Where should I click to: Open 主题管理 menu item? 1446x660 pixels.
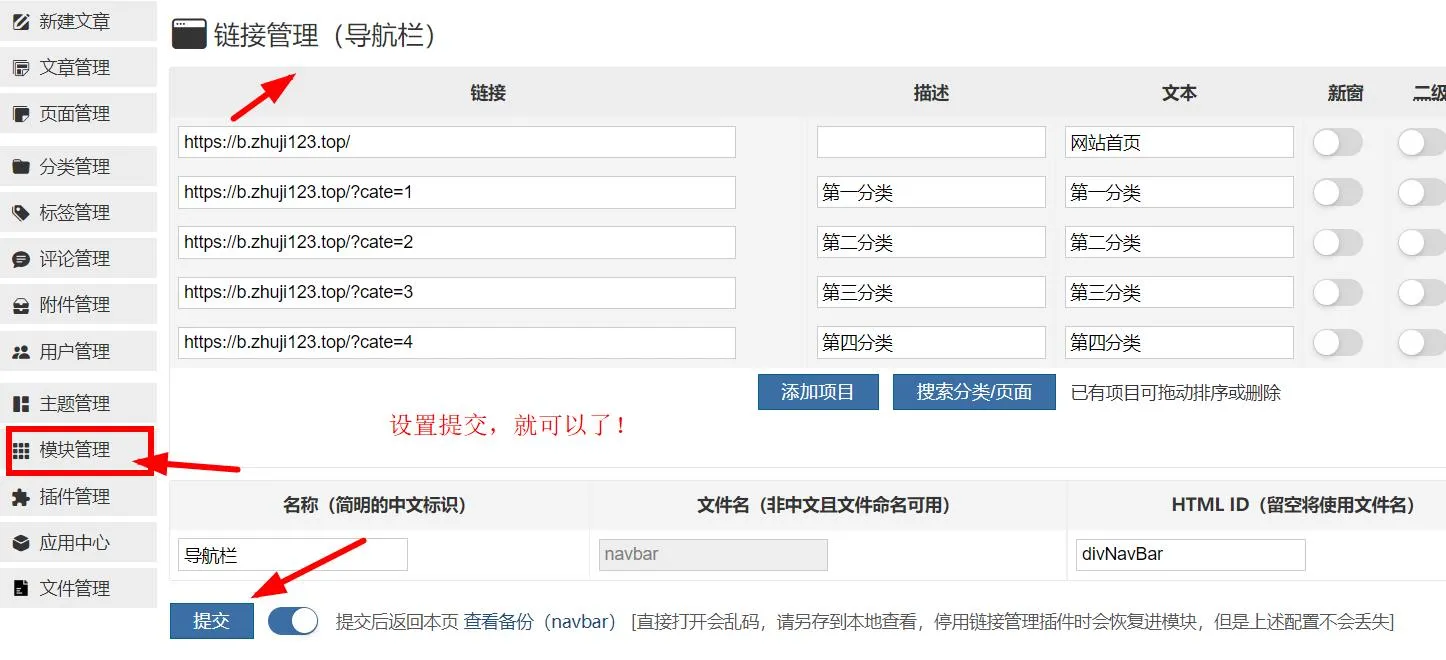point(78,404)
